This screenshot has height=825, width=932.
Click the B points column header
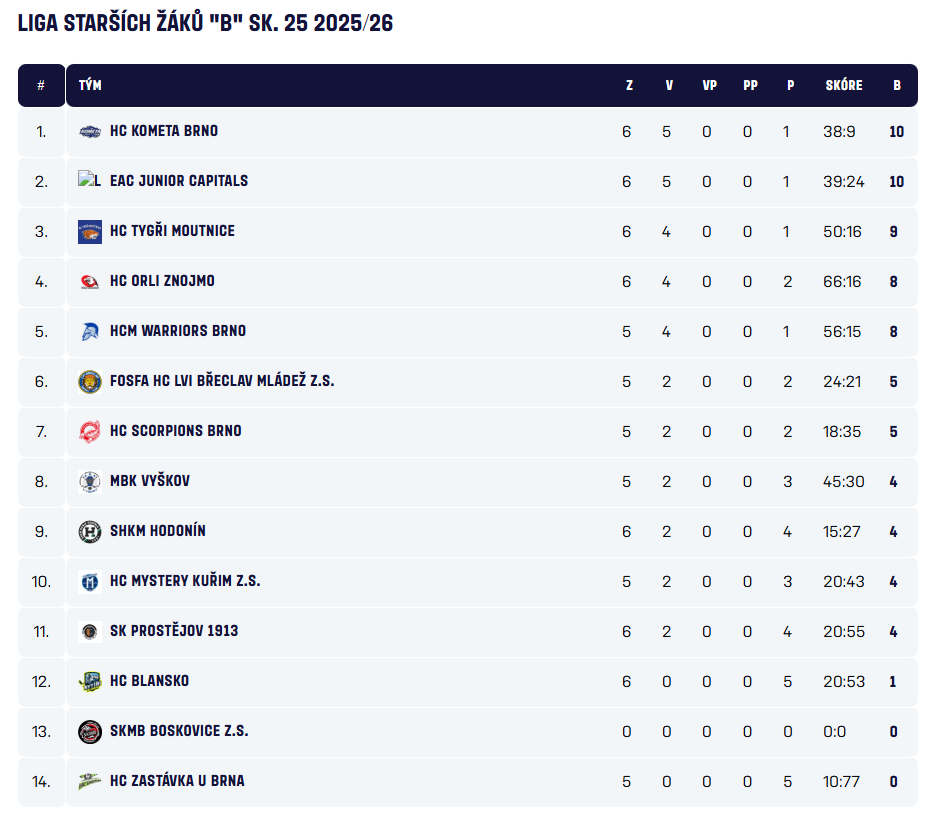coord(897,86)
